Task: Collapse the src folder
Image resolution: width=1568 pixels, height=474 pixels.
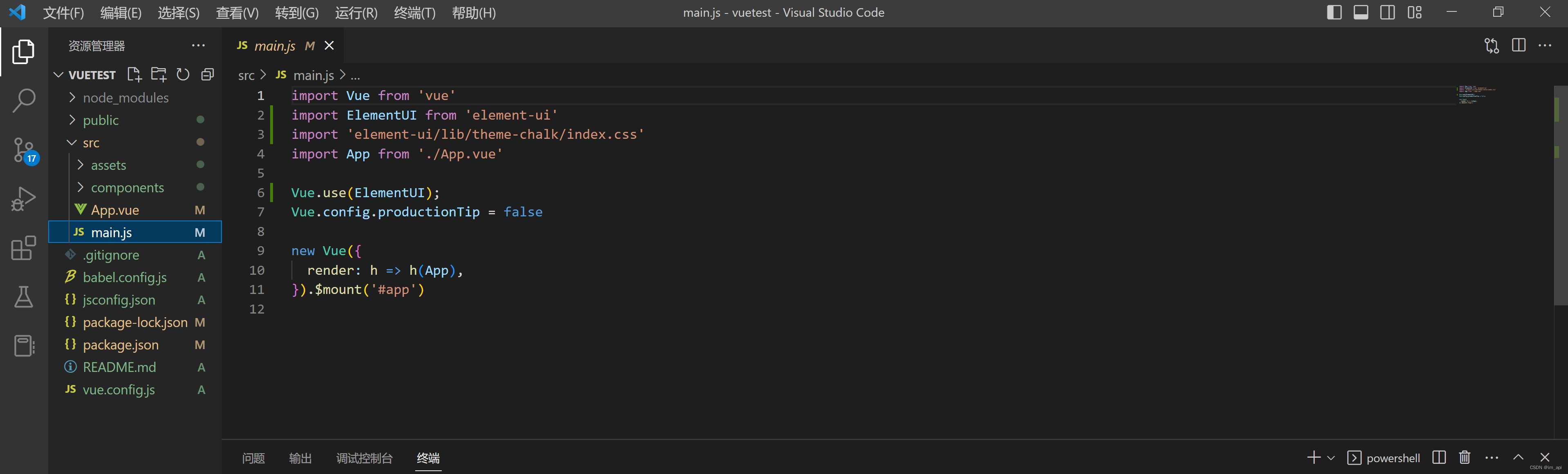Action: 91,143
